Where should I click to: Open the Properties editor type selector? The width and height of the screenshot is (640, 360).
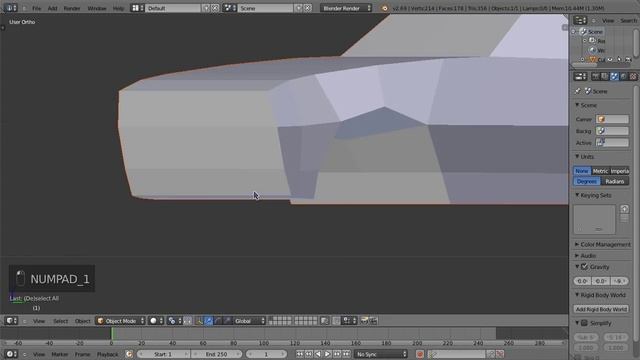click(580, 76)
